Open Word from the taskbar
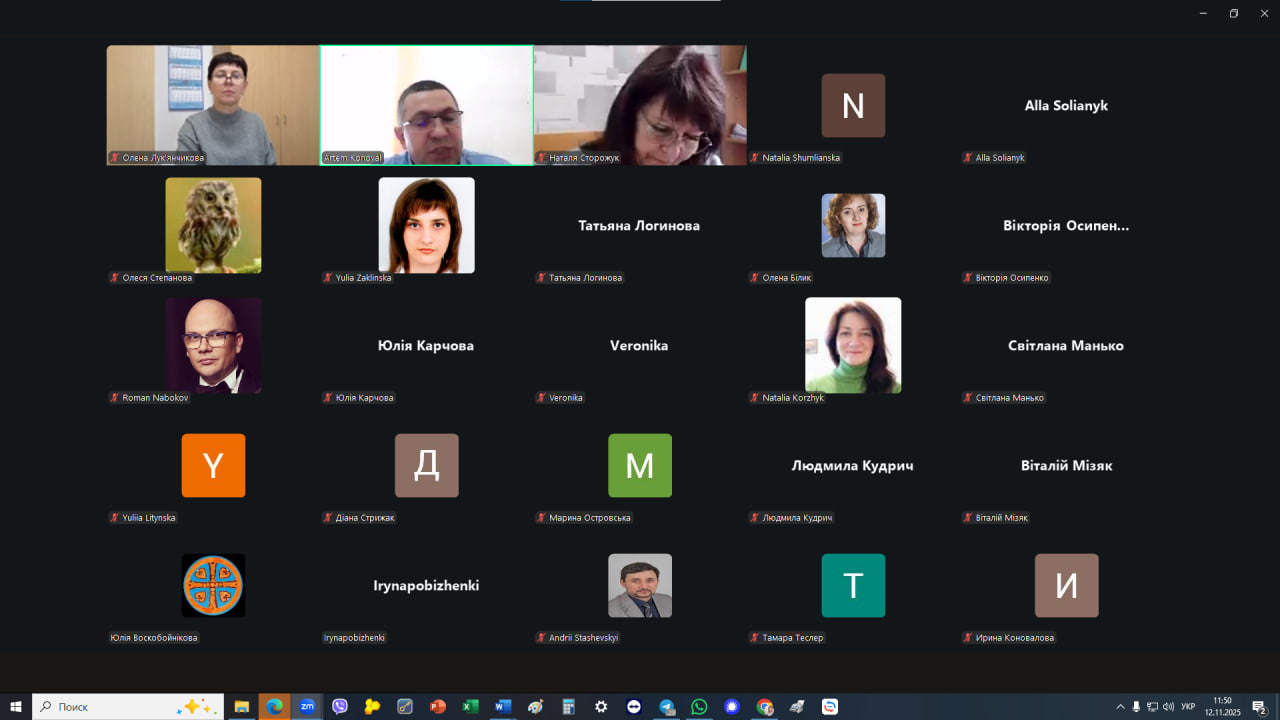This screenshot has height=720, width=1280. [x=503, y=706]
